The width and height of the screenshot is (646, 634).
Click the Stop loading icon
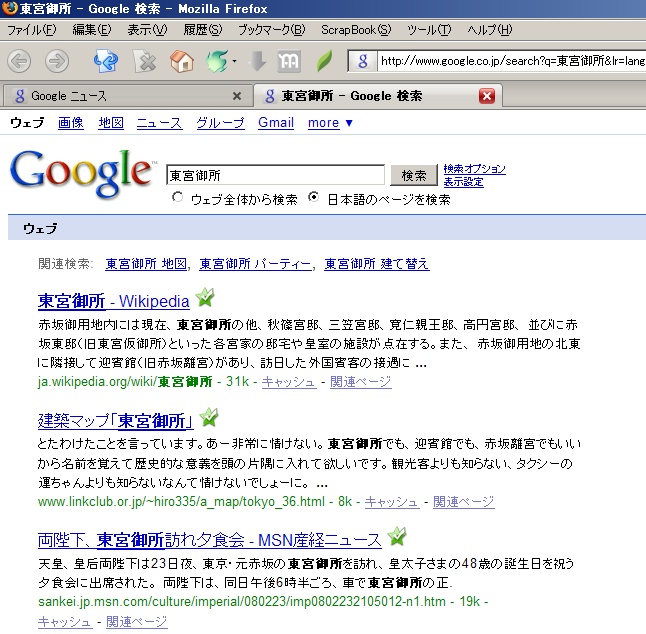coord(145,61)
